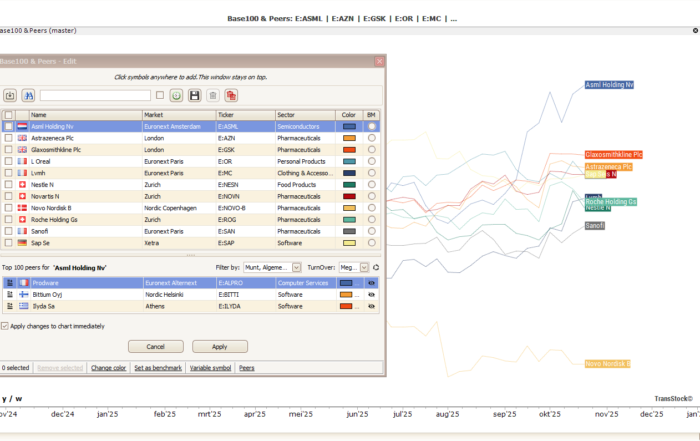Click the Glaxosmithkline Plc label on the chart
Viewport: 700px width, 441px height.
tap(614, 154)
